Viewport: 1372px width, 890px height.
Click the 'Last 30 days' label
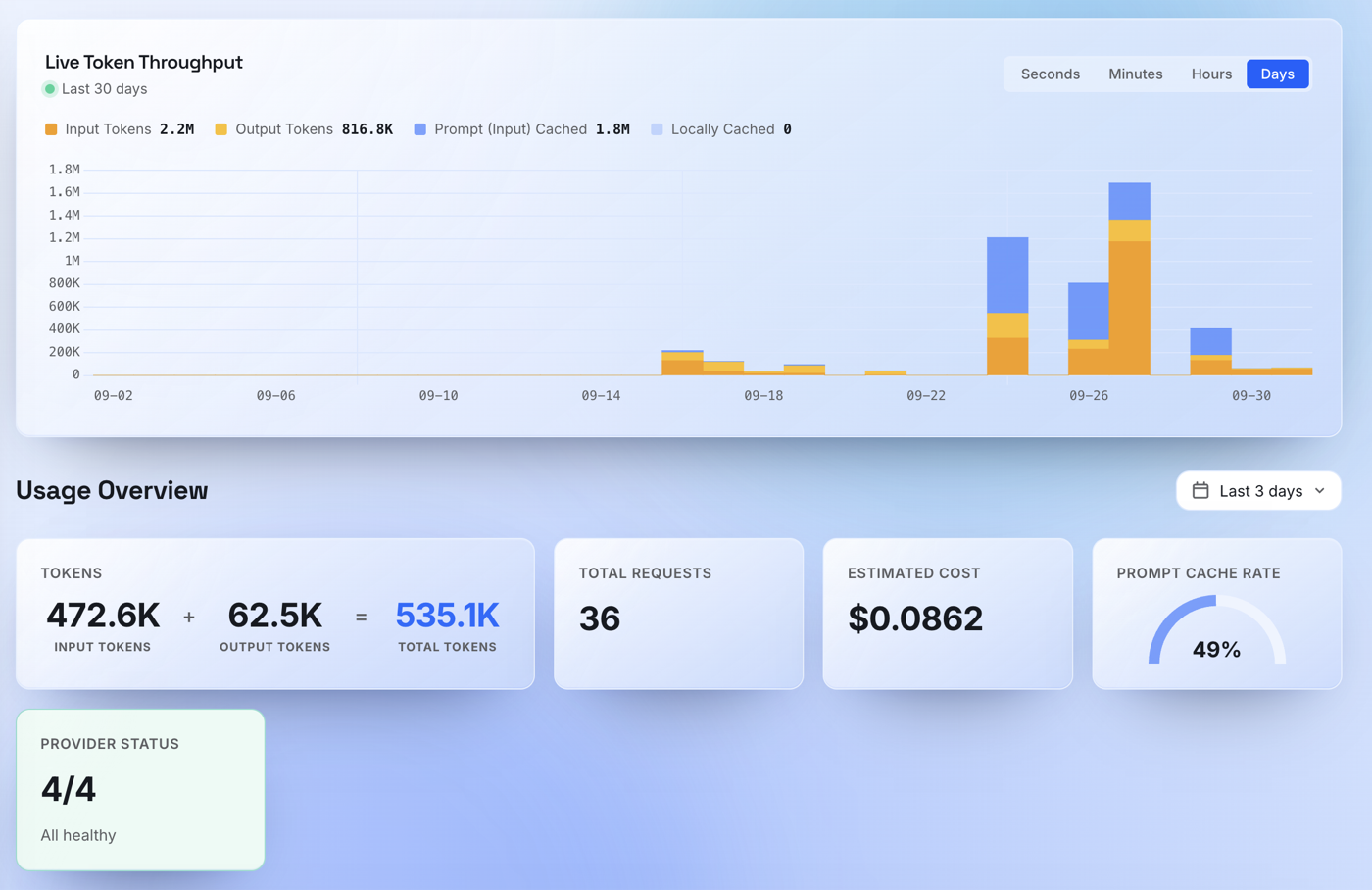(104, 89)
